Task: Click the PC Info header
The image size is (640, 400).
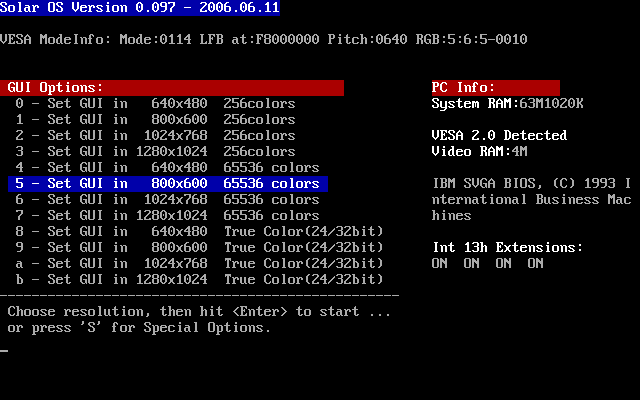Action: [496, 88]
